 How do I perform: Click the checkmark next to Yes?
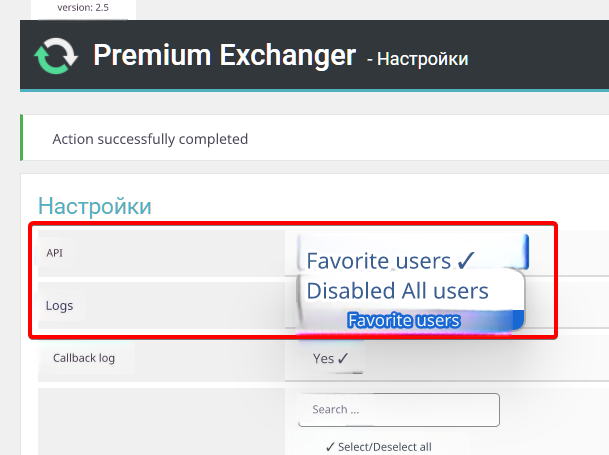pos(343,358)
